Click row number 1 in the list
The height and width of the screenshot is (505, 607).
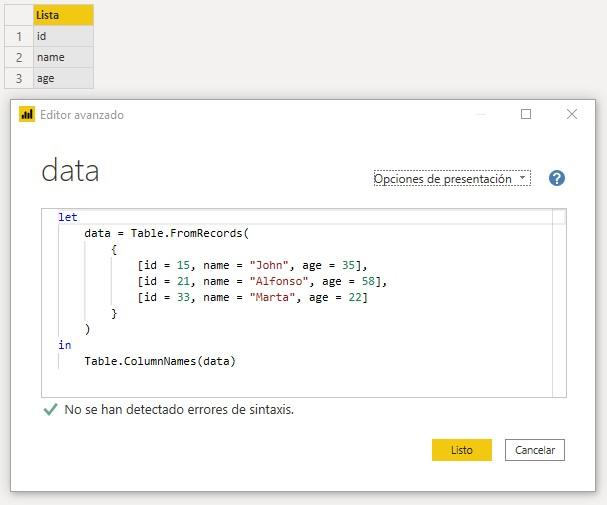(18, 36)
